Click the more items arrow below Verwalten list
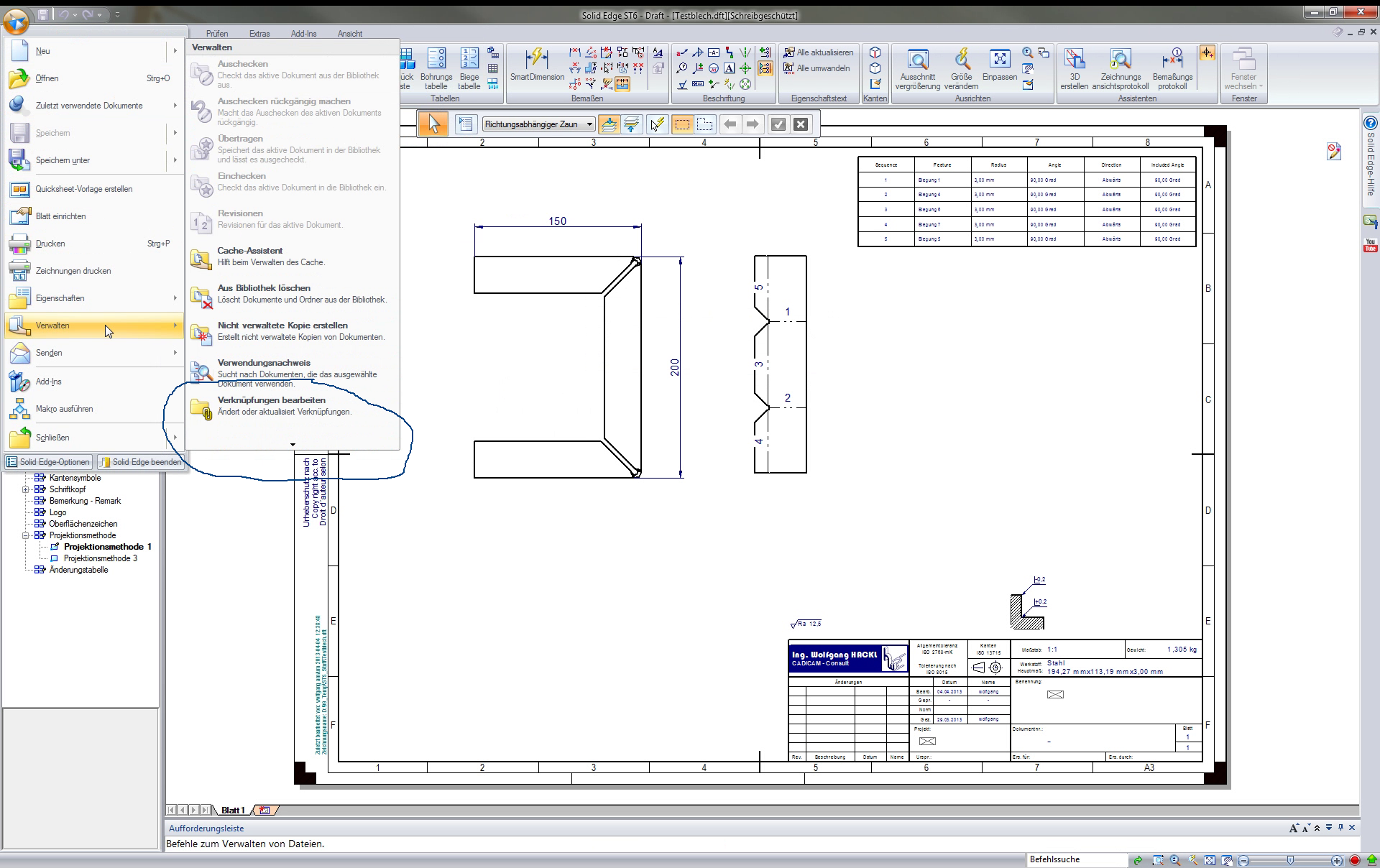The width and height of the screenshot is (1380, 868). coord(293,445)
